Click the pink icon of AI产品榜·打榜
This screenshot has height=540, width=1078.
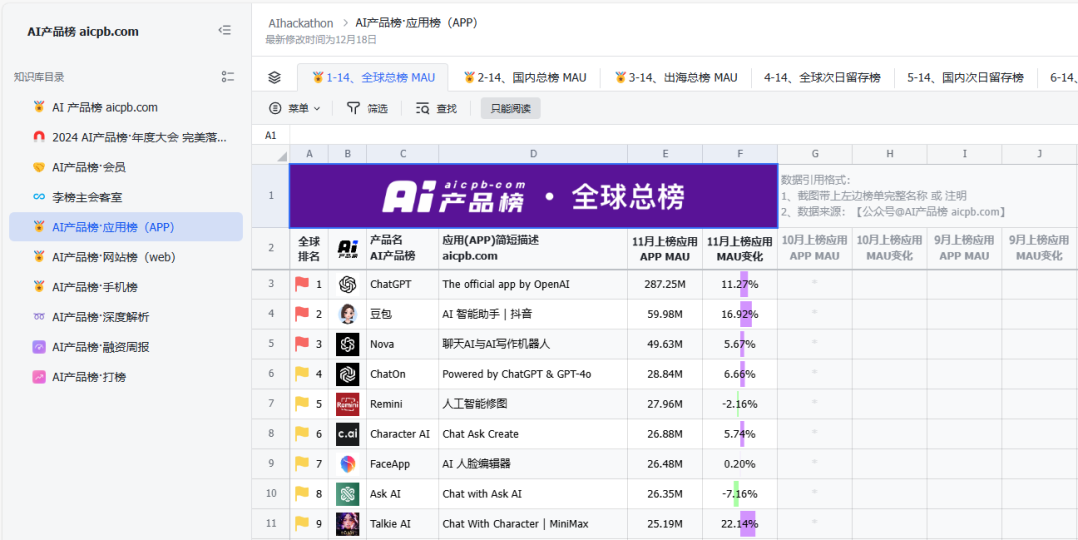[39, 377]
